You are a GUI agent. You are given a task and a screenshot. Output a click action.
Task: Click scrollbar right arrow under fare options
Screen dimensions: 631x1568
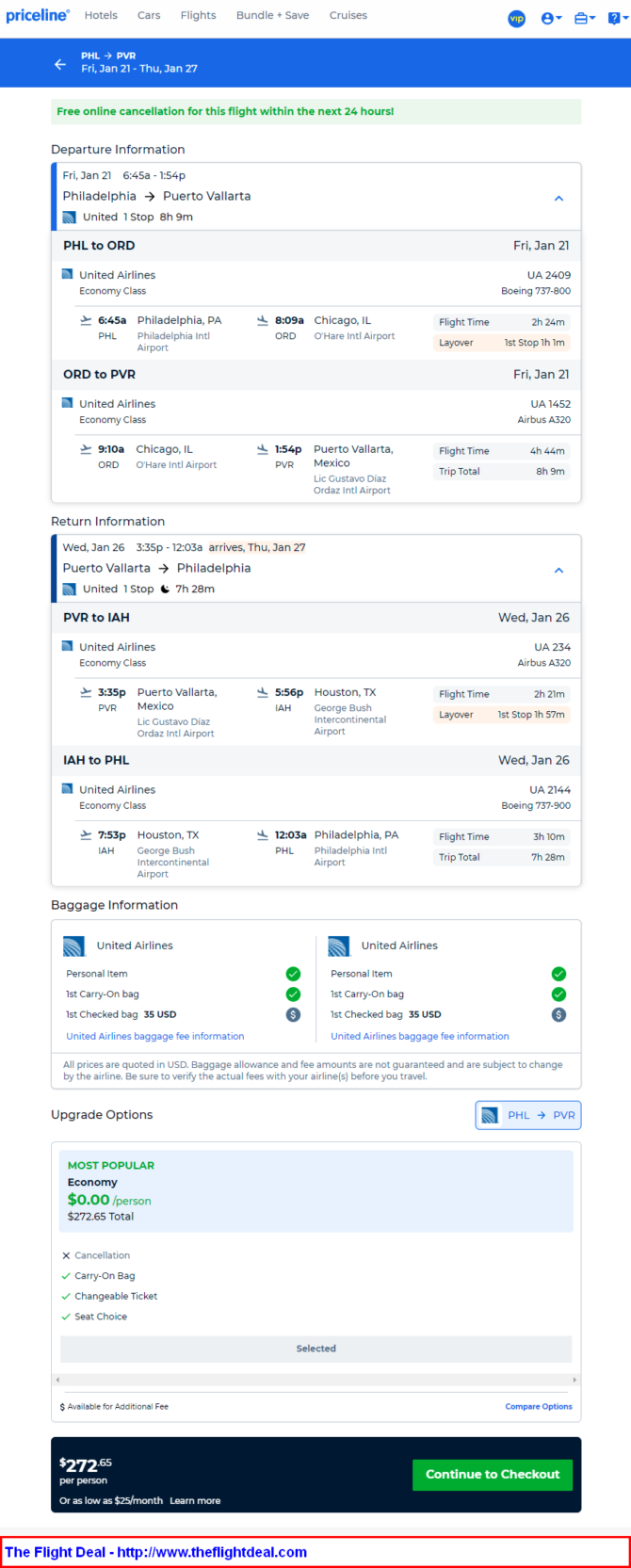(x=574, y=1380)
